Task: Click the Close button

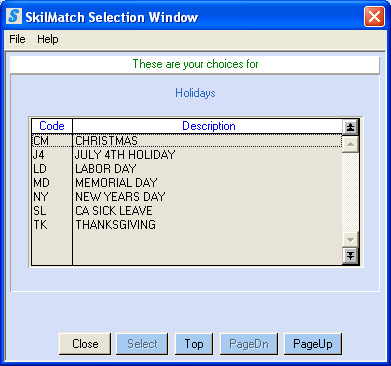Action: coord(85,344)
